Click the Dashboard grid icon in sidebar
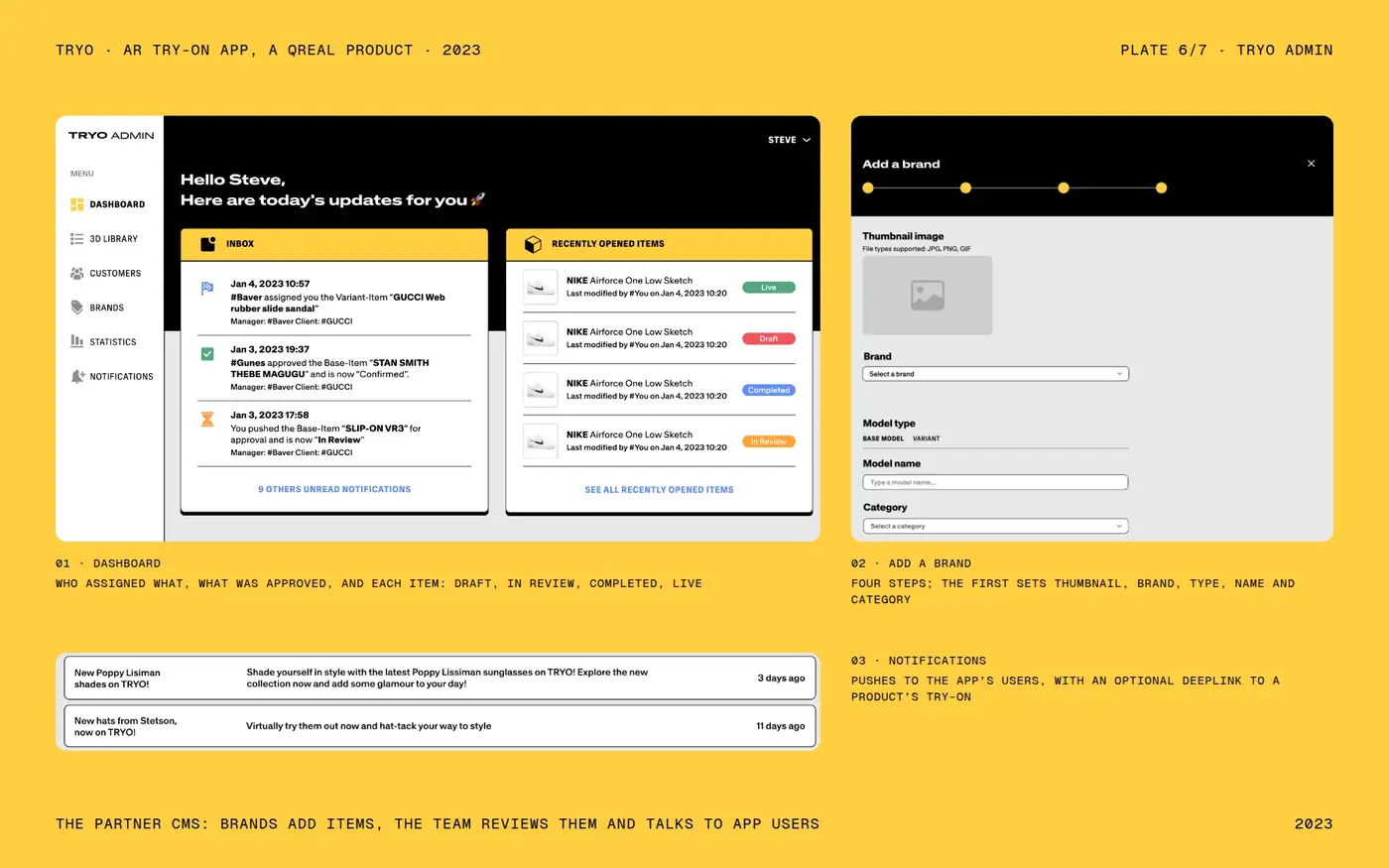 tap(77, 204)
